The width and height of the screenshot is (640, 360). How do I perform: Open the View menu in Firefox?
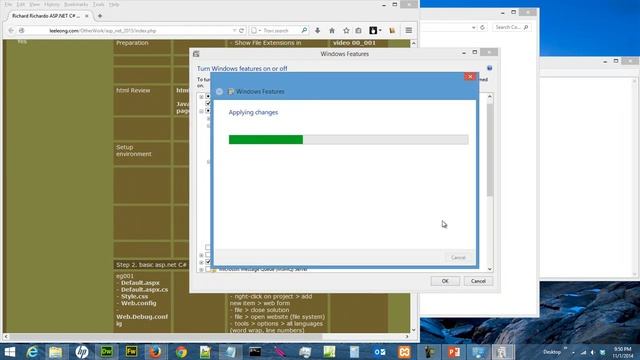(35, 4)
